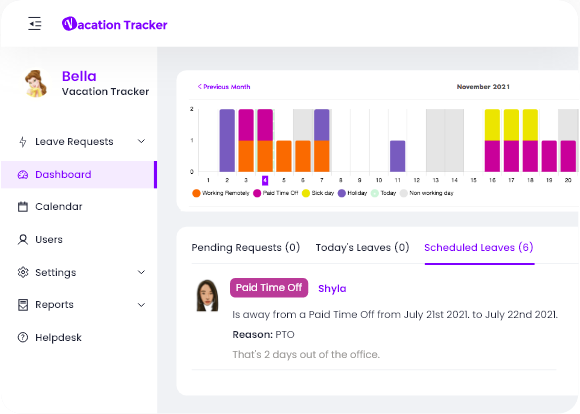Switch to Today's Leaves (0) tab
This screenshot has width=580, height=414.
(x=362, y=248)
